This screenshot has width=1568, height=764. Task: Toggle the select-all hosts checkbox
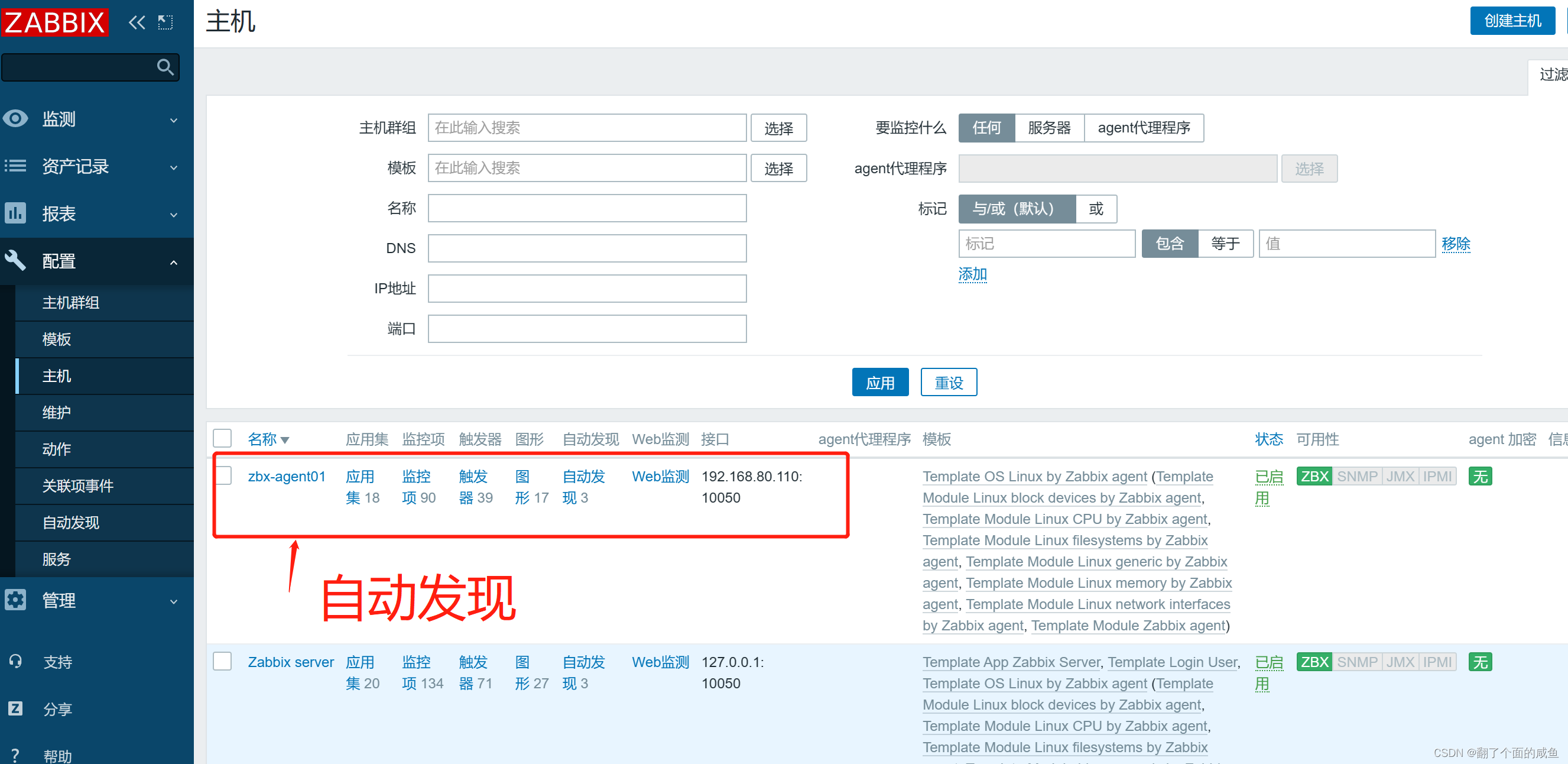223,438
